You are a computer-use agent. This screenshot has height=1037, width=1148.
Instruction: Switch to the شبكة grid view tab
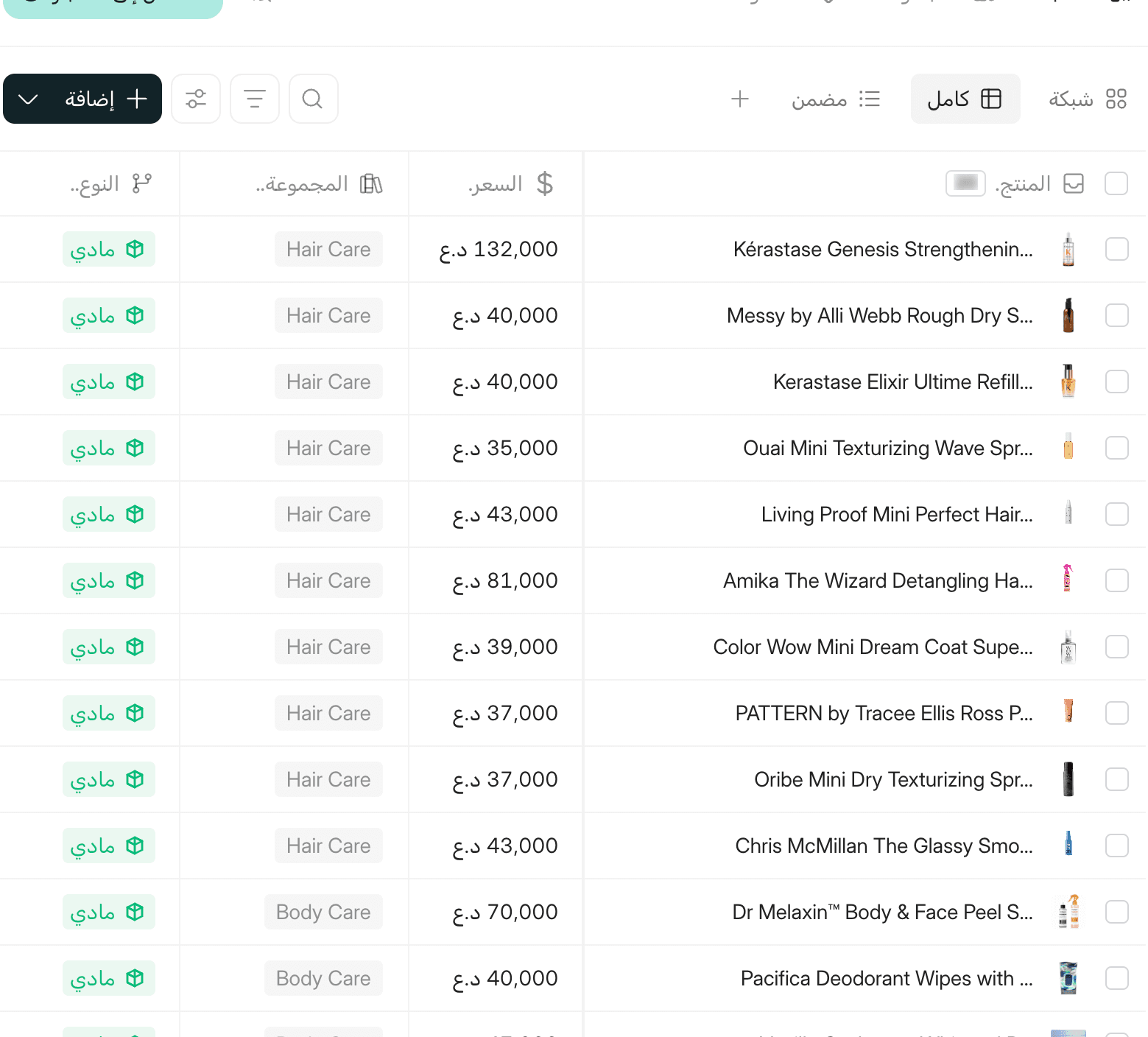click(x=1088, y=99)
